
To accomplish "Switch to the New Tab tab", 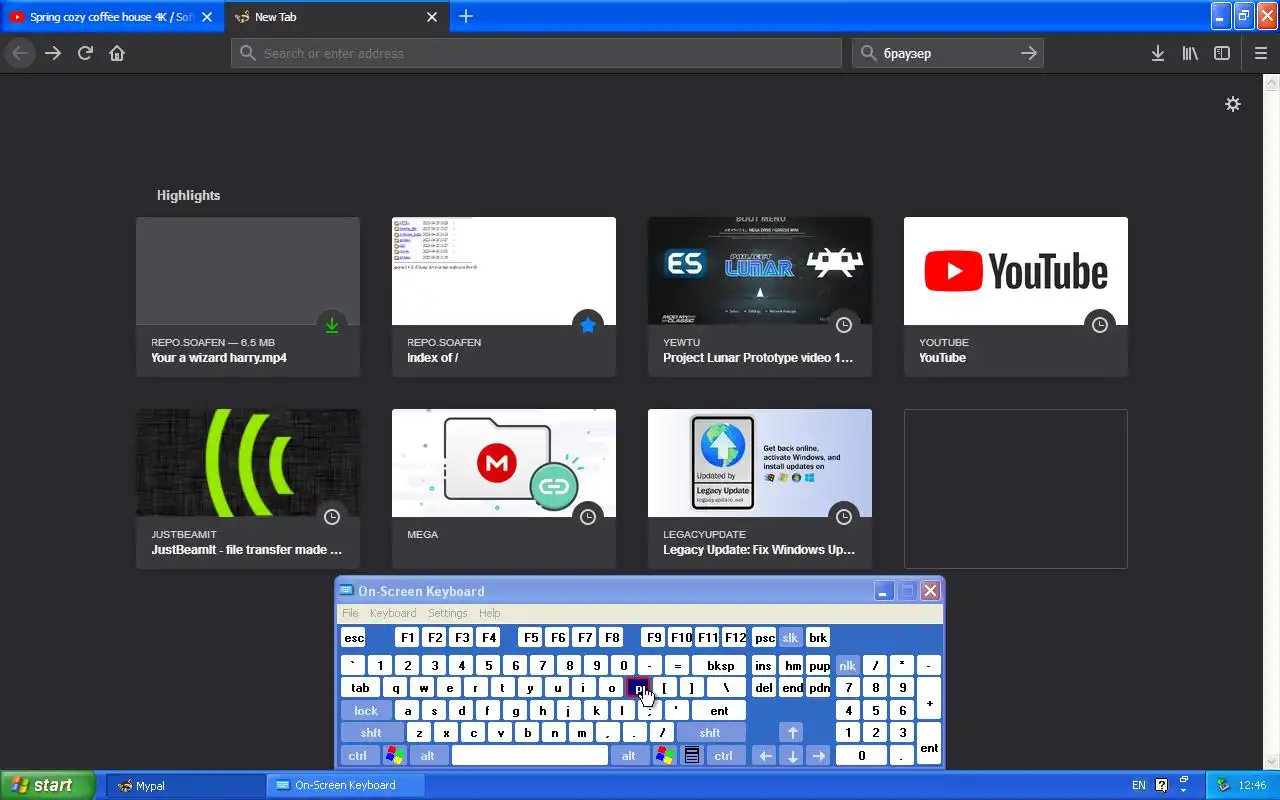I will tap(335, 17).
